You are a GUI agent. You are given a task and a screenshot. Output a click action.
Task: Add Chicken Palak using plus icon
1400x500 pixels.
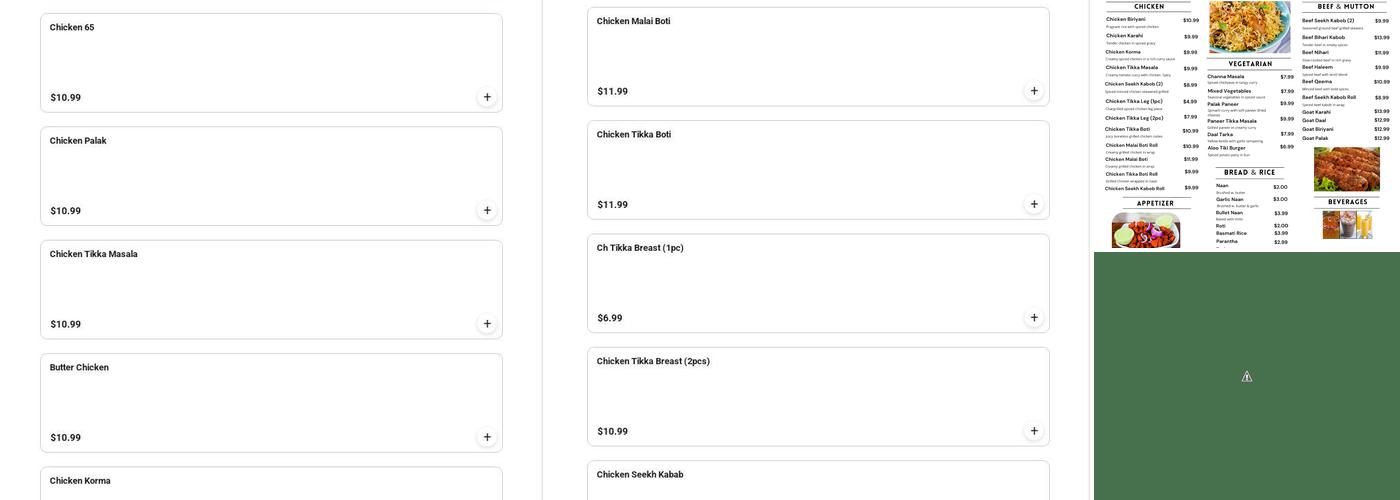(487, 210)
